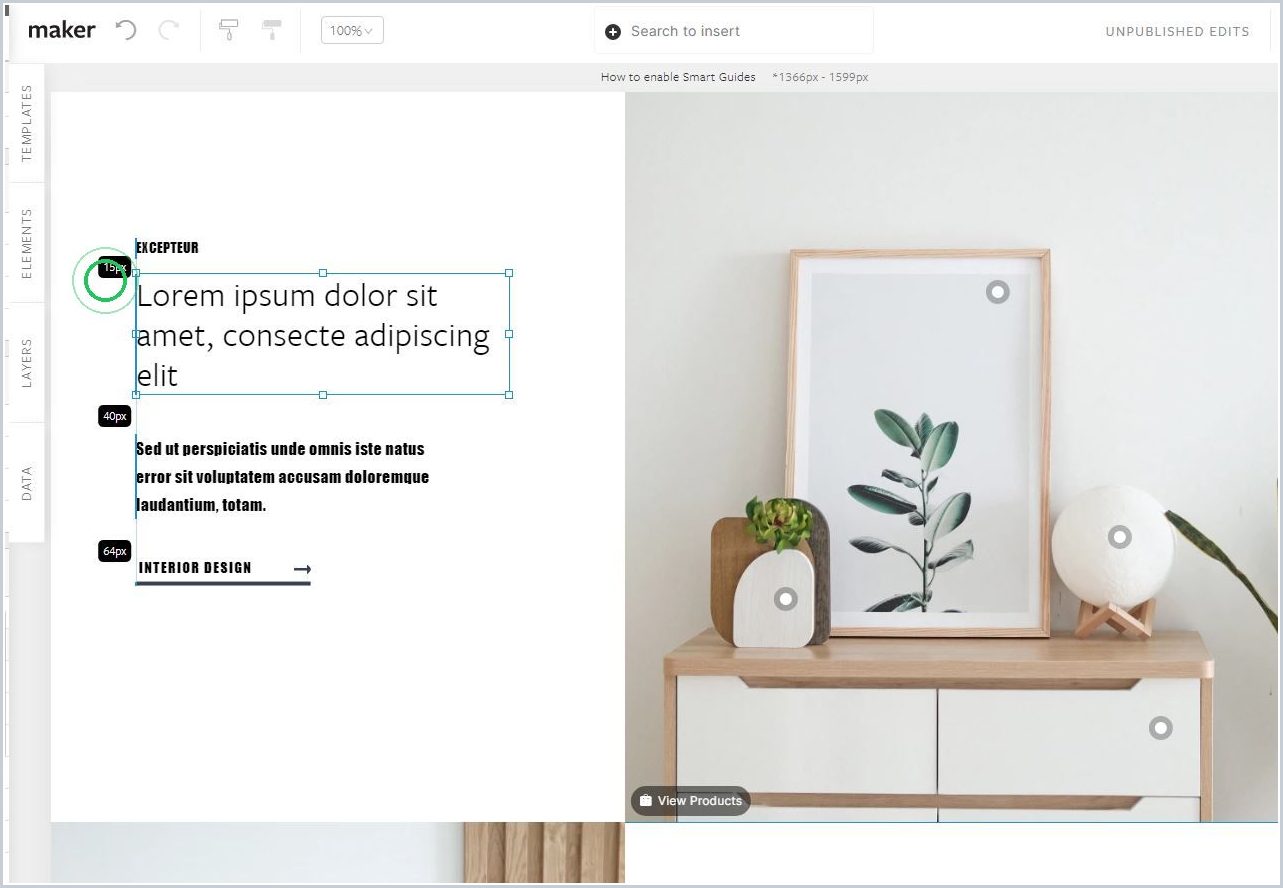Screen dimensions: 1283x888
Task: Click the Search to insert field
Action: [x=733, y=31]
